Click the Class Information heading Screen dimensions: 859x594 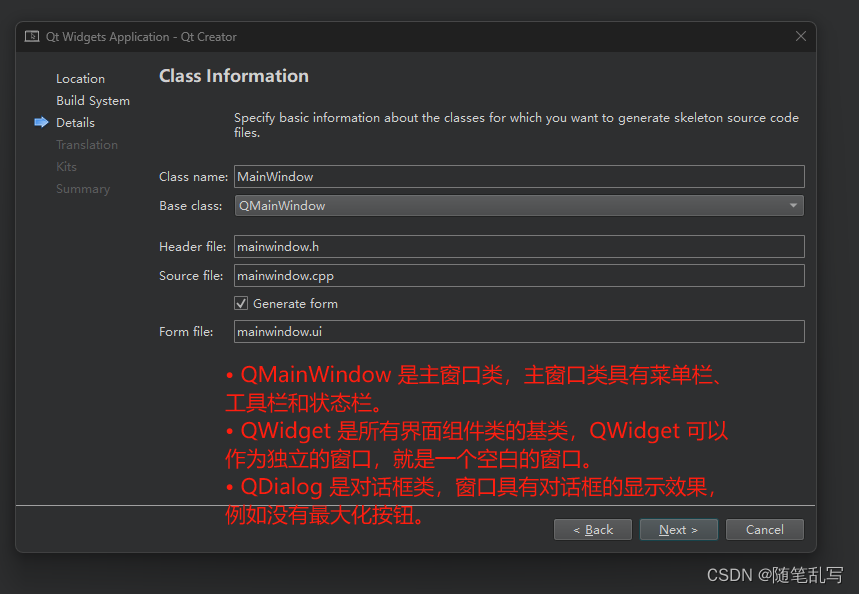[x=233, y=76]
